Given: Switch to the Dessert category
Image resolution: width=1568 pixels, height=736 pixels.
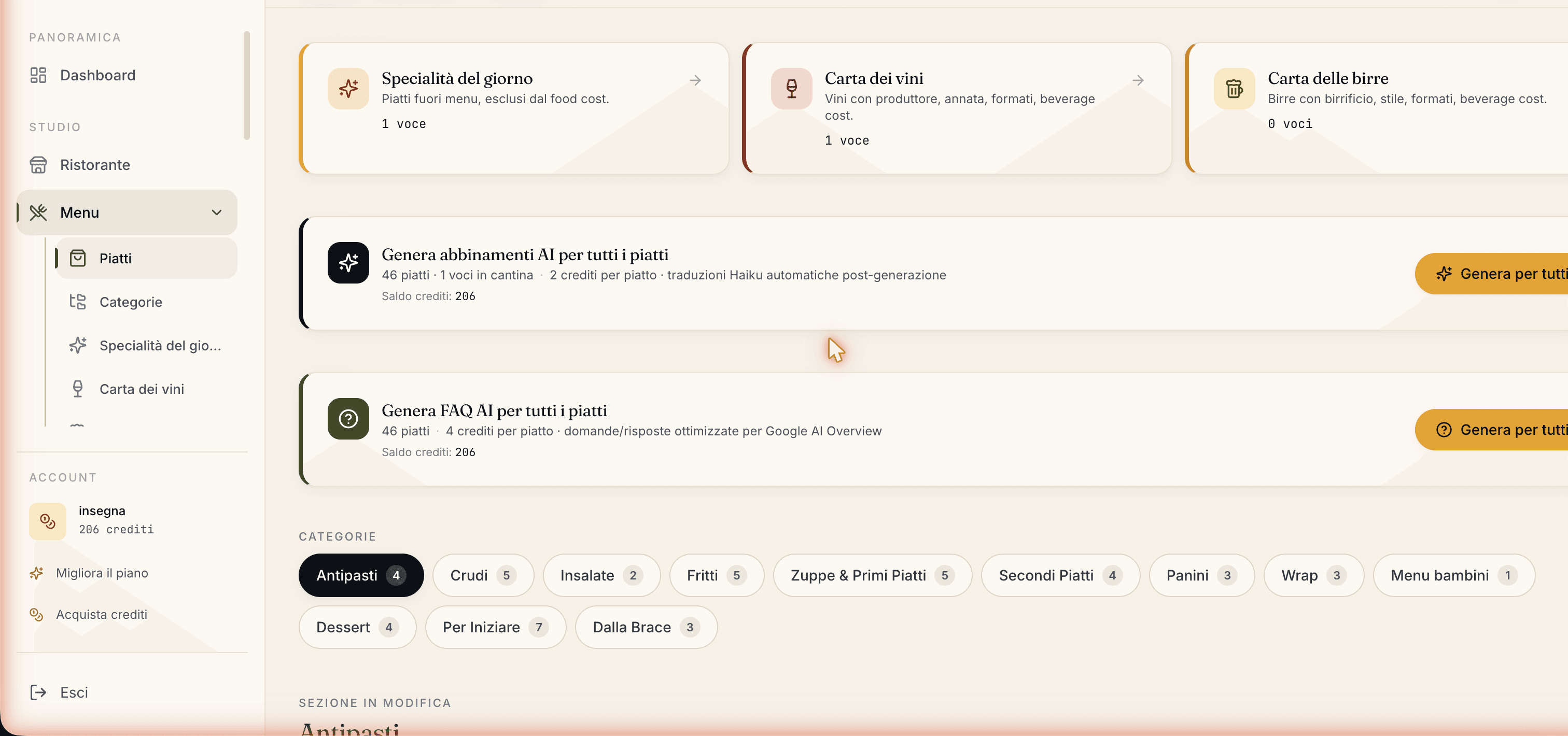Looking at the screenshot, I should click(x=357, y=627).
